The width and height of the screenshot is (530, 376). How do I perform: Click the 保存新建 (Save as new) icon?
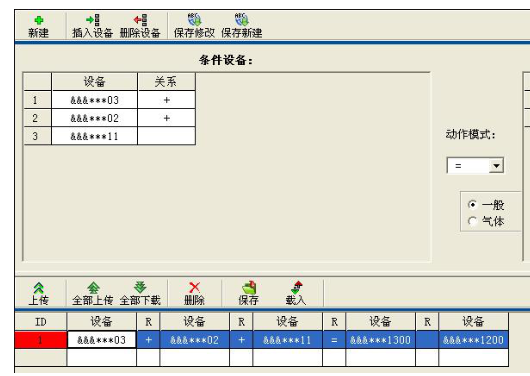tap(242, 20)
